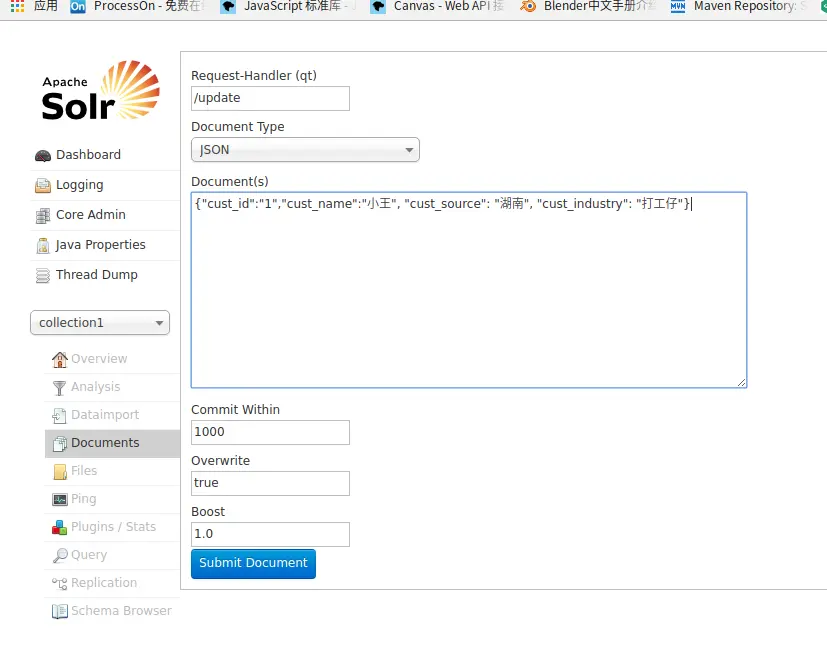
Task: Open the Files link
Action: (84, 470)
